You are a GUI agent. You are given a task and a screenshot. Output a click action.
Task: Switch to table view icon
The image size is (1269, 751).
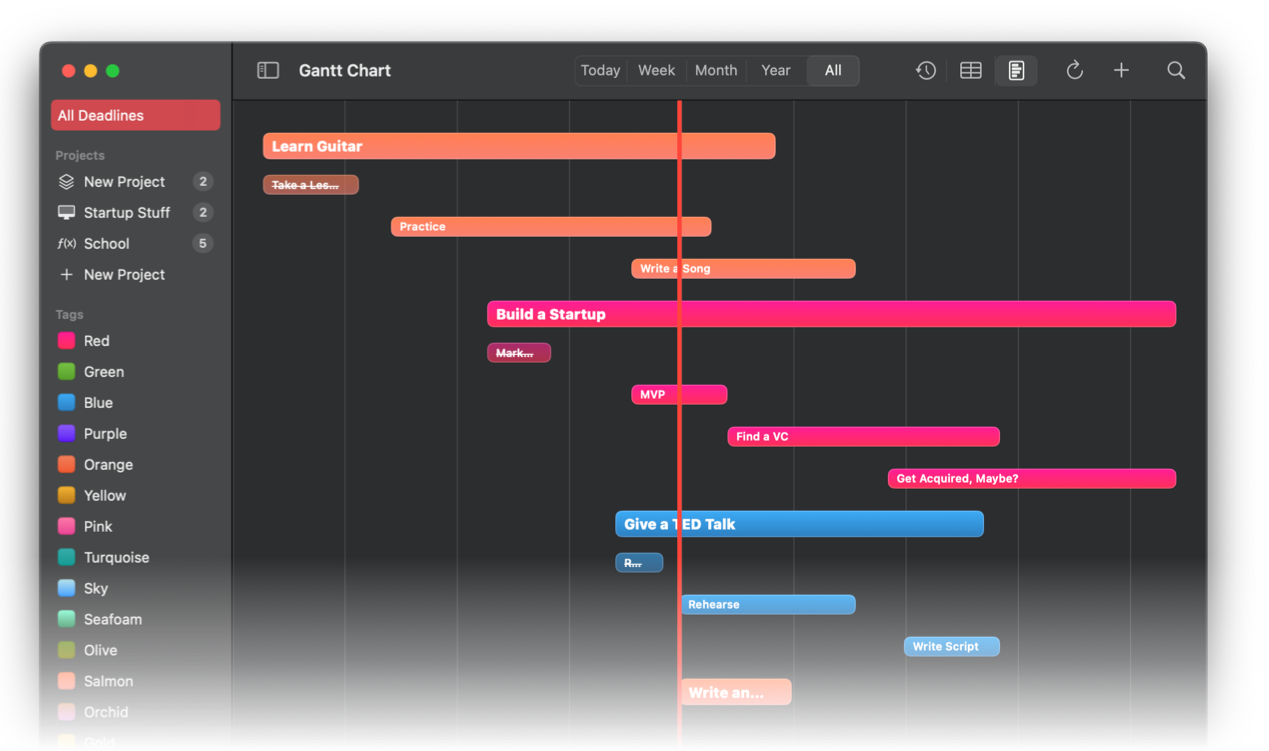pyautogui.click(x=970, y=70)
